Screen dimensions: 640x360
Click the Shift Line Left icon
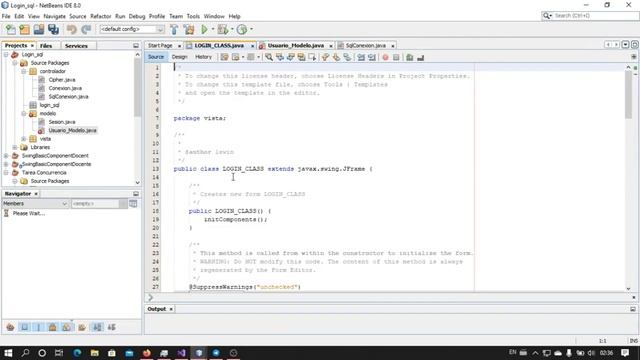pos(361,58)
